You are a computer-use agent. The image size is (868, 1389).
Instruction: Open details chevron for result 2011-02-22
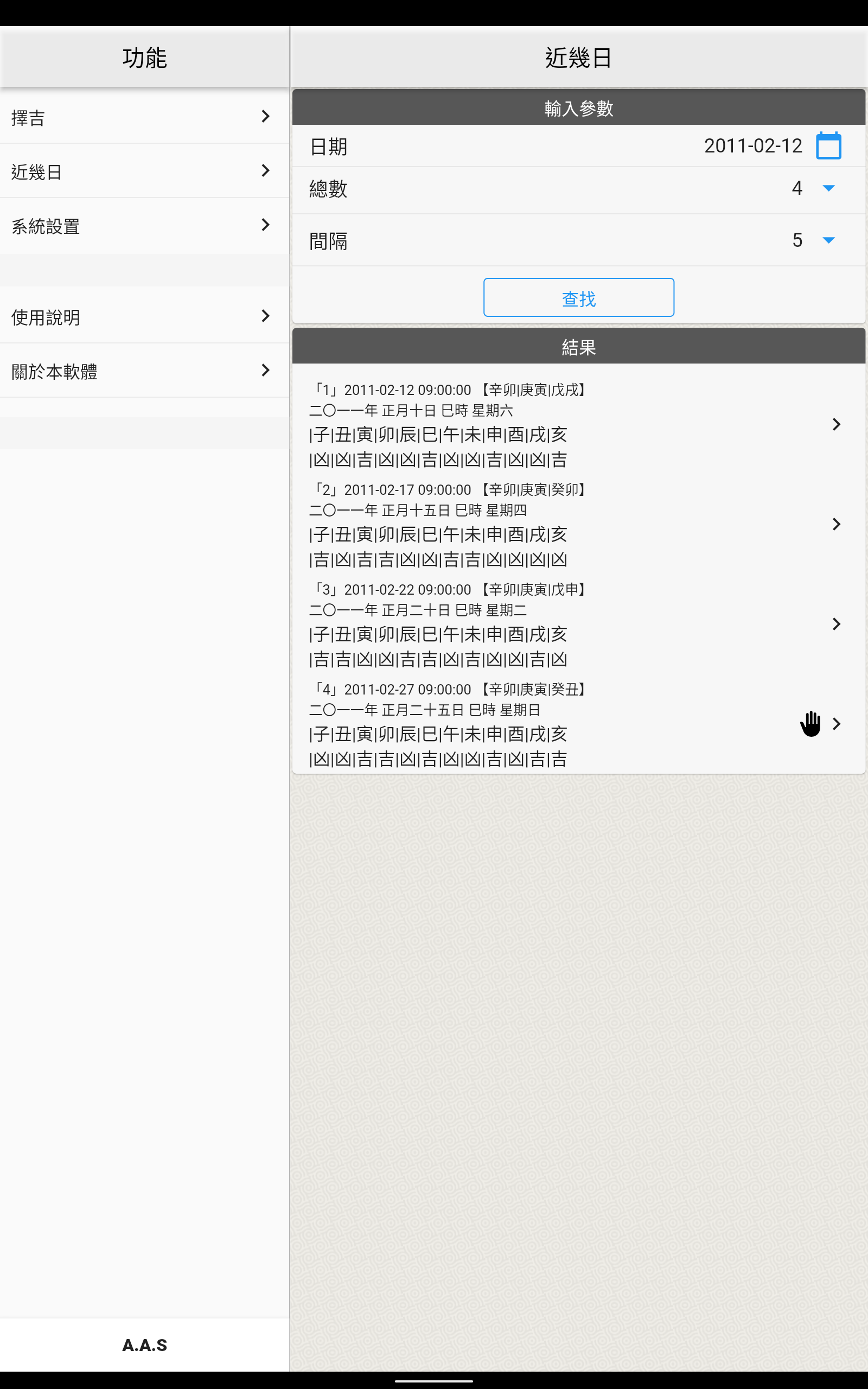837,624
